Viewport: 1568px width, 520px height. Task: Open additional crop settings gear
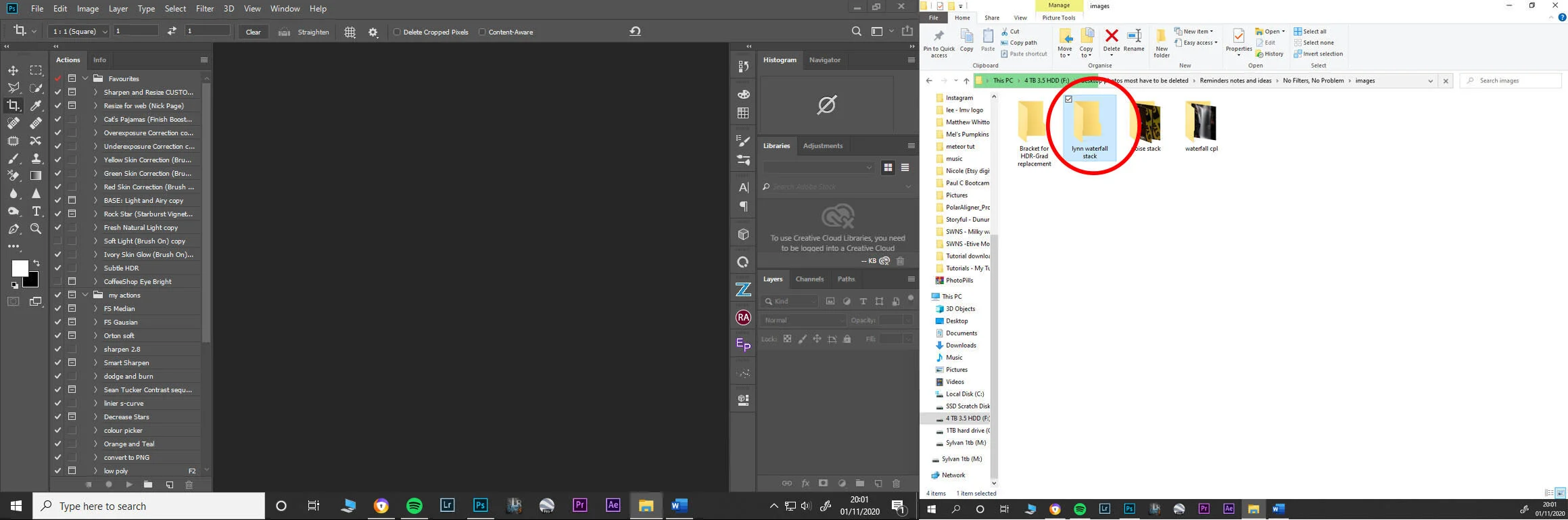[373, 32]
